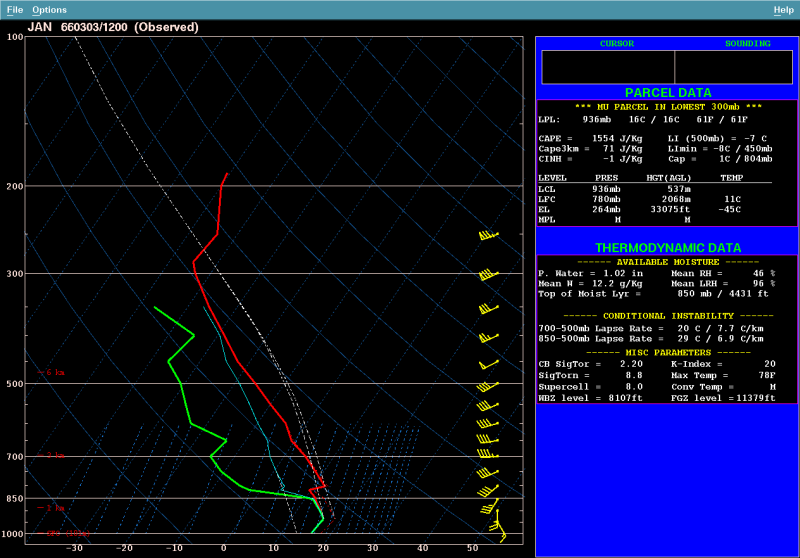Click the 'CURSOR' label

tap(617, 43)
